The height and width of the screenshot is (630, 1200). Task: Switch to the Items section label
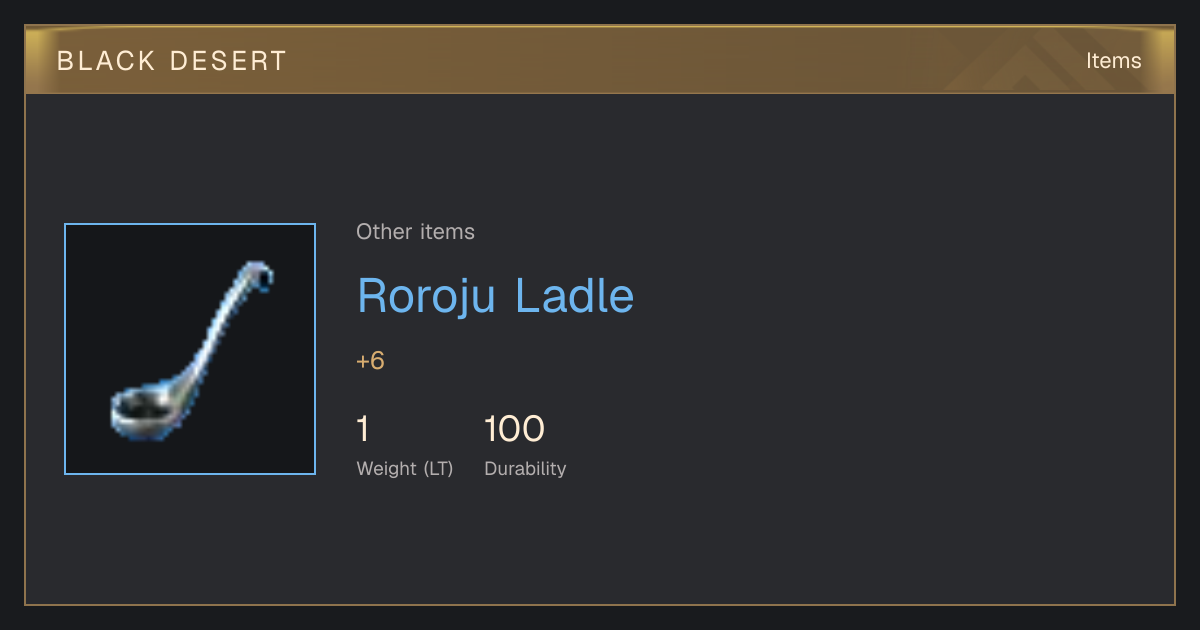(x=1114, y=61)
